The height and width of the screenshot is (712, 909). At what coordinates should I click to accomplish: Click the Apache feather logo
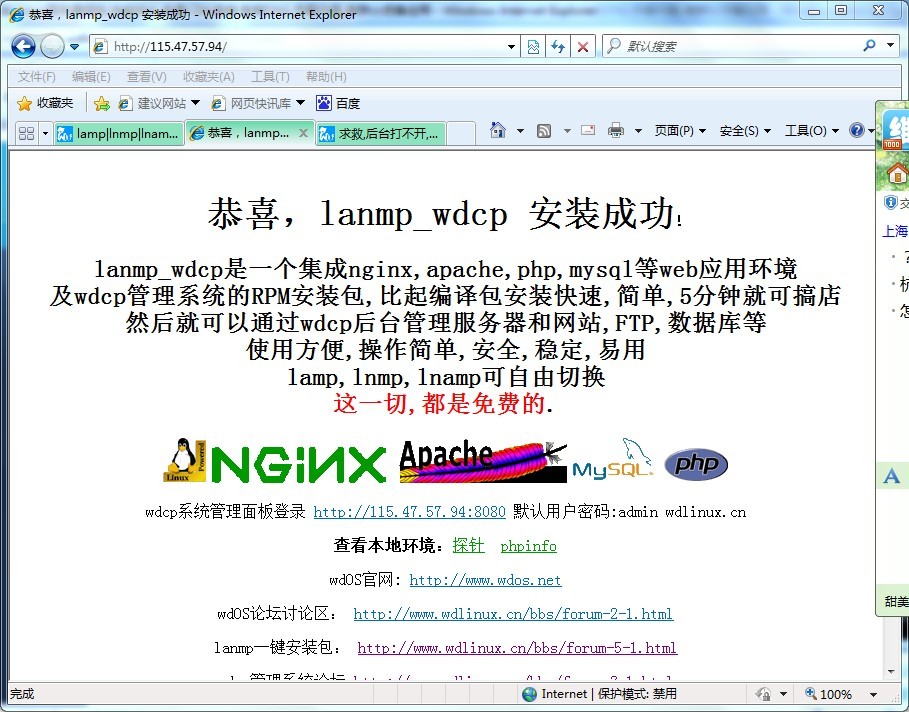(x=483, y=462)
